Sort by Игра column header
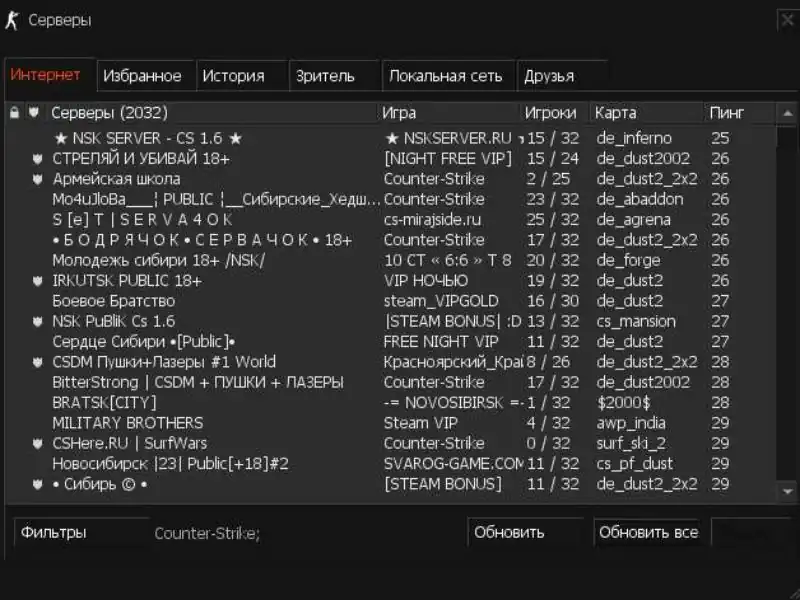800x600 pixels. [448, 112]
